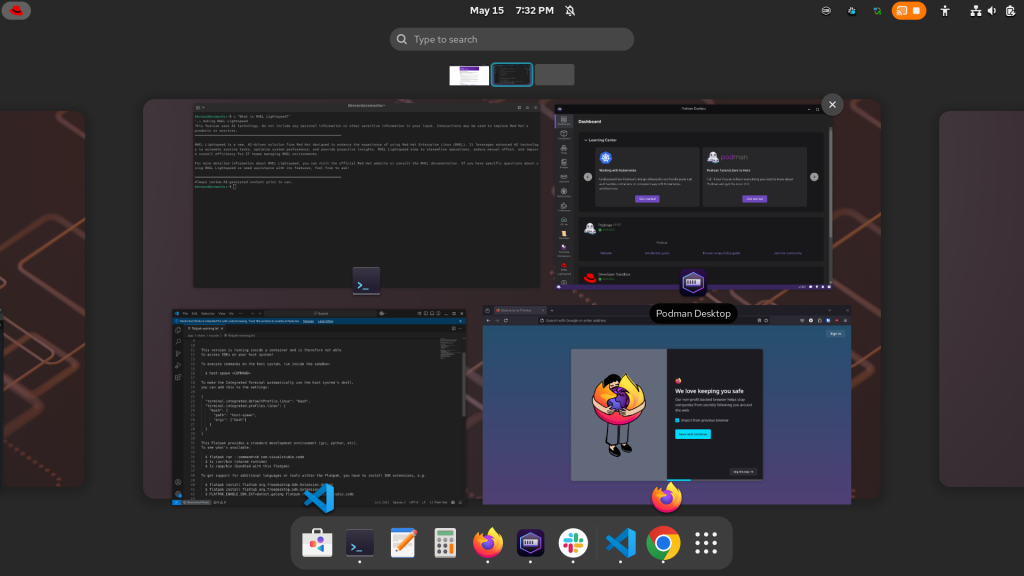Viewport: 1024px width, 576px height.
Task: Open Slack from the dock
Action: [573, 543]
